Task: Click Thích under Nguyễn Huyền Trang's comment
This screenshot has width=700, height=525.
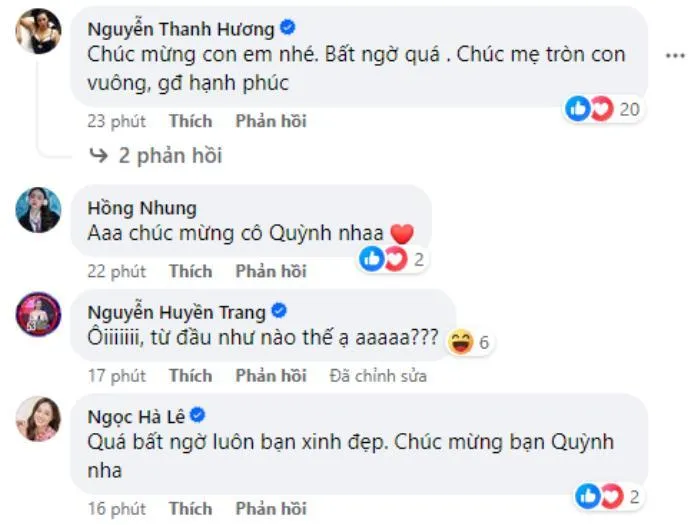Action: coord(191,375)
